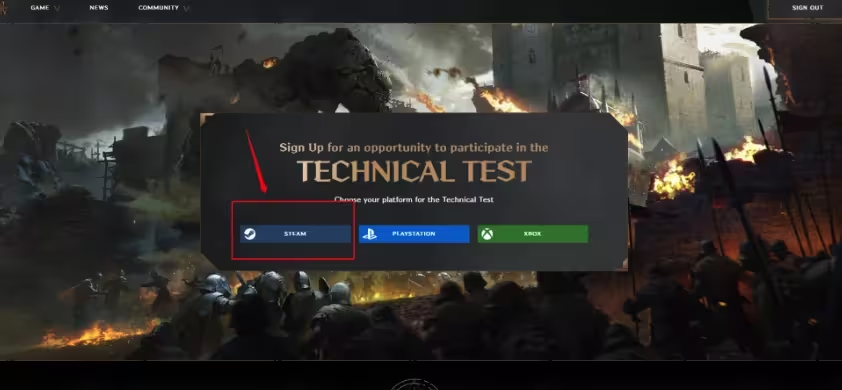
Task: Click the red arrow annotation
Action: click(x=256, y=161)
